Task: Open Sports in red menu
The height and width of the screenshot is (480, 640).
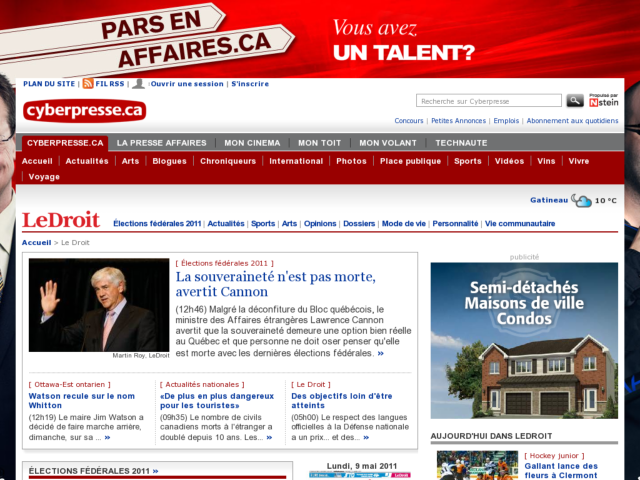Action: pos(468,161)
